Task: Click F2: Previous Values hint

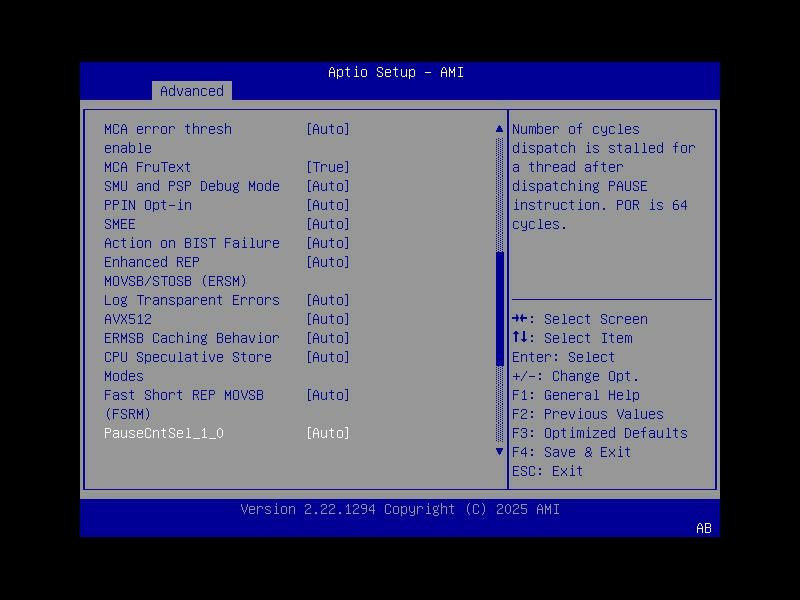Action: pos(588,414)
